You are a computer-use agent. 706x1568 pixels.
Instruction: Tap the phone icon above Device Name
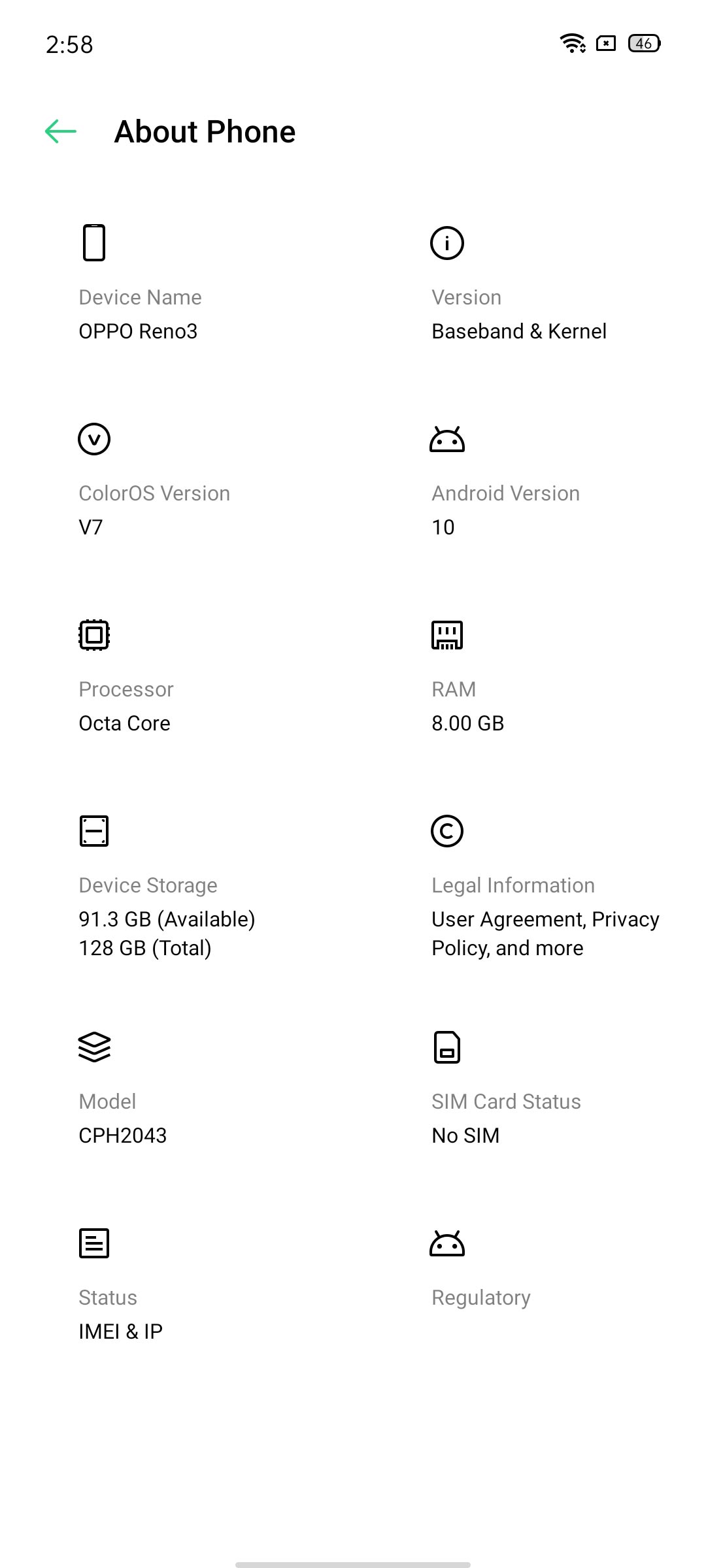(94, 242)
